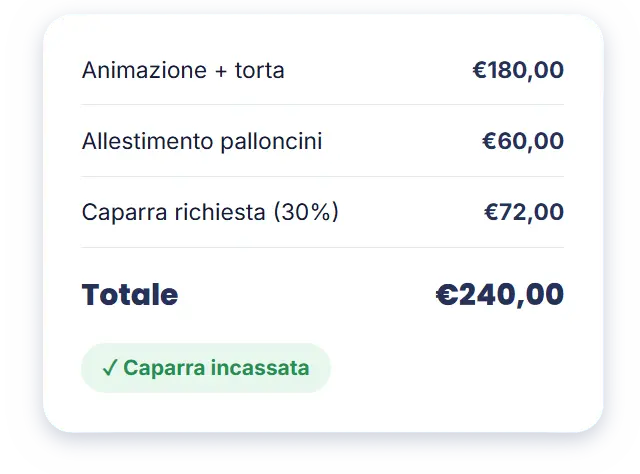Image resolution: width=640 pixels, height=474 pixels.
Task: Click the word incassata in green badge
Action: click(x=260, y=367)
